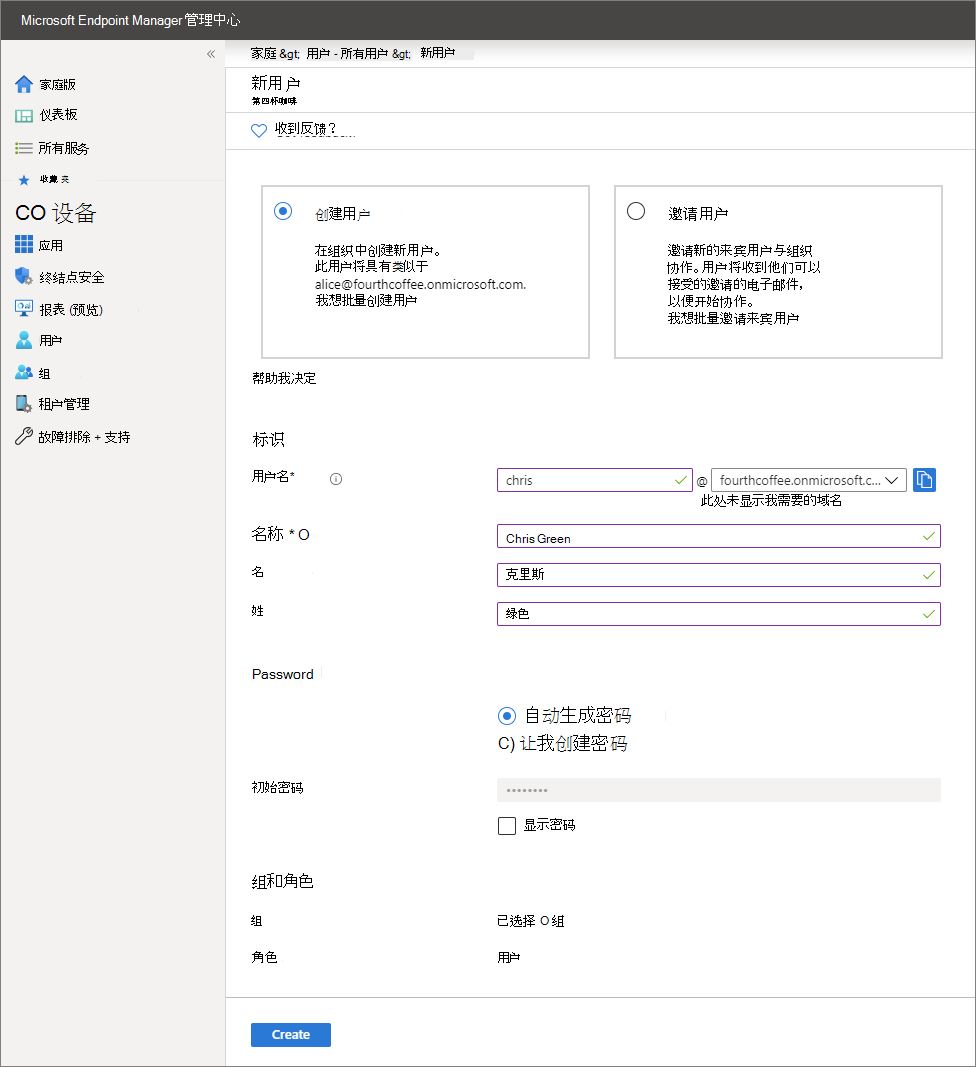Open the Apps (应用) grid icon
This screenshot has height=1067, width=976.
(24, 244)
